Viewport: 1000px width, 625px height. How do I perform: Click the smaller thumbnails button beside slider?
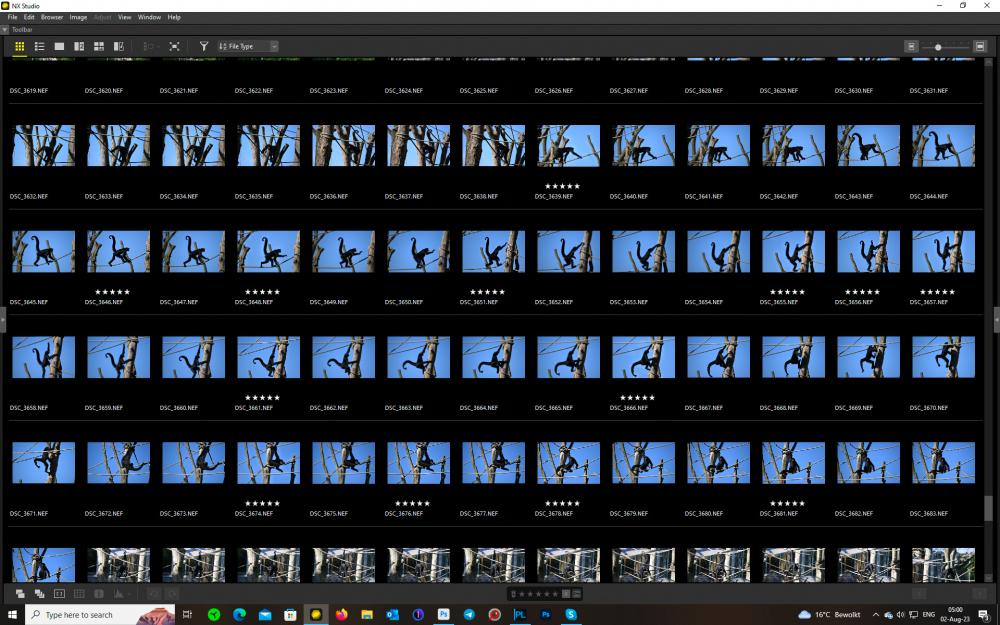tap(911, 47)
